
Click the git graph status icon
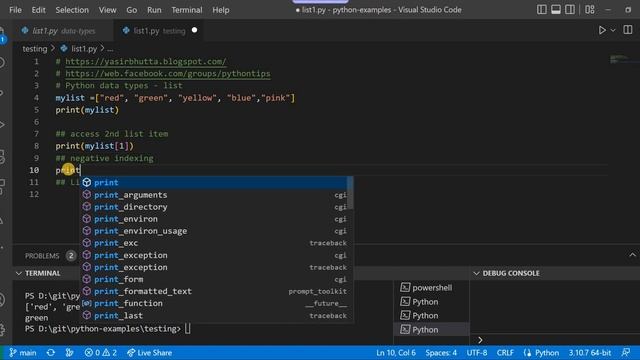coord(69,353)
